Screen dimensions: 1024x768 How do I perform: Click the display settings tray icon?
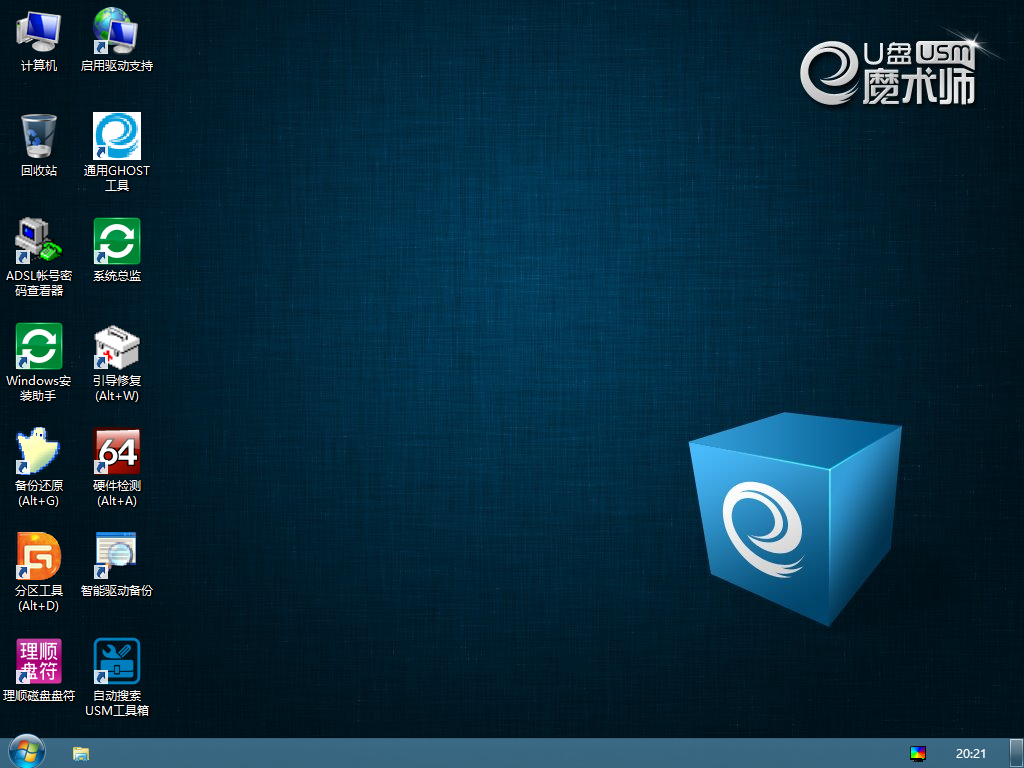918,754
